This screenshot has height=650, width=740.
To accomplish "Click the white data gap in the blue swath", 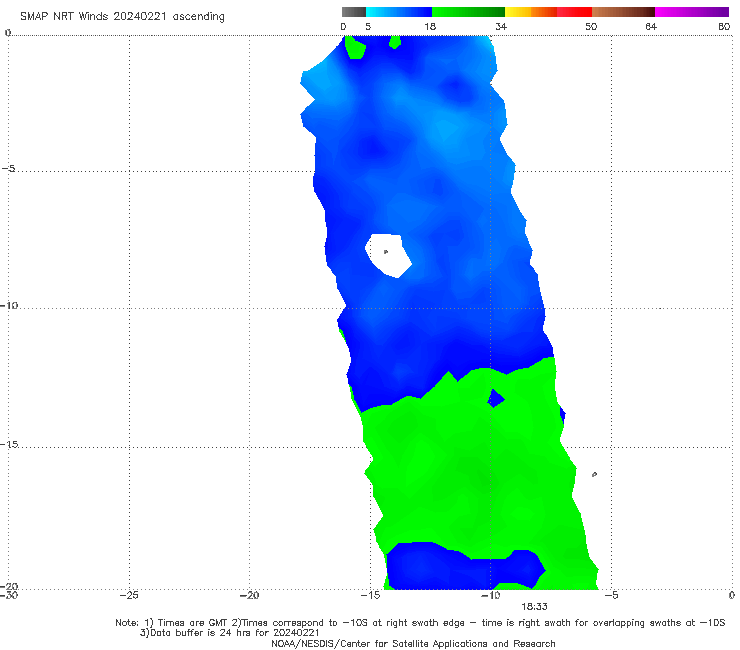I will (388, 255).
